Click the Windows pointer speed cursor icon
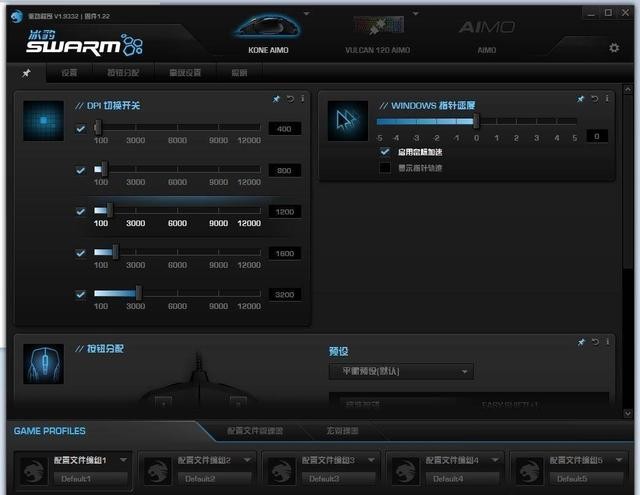The image size is (640, 495). tap(348, 121)
